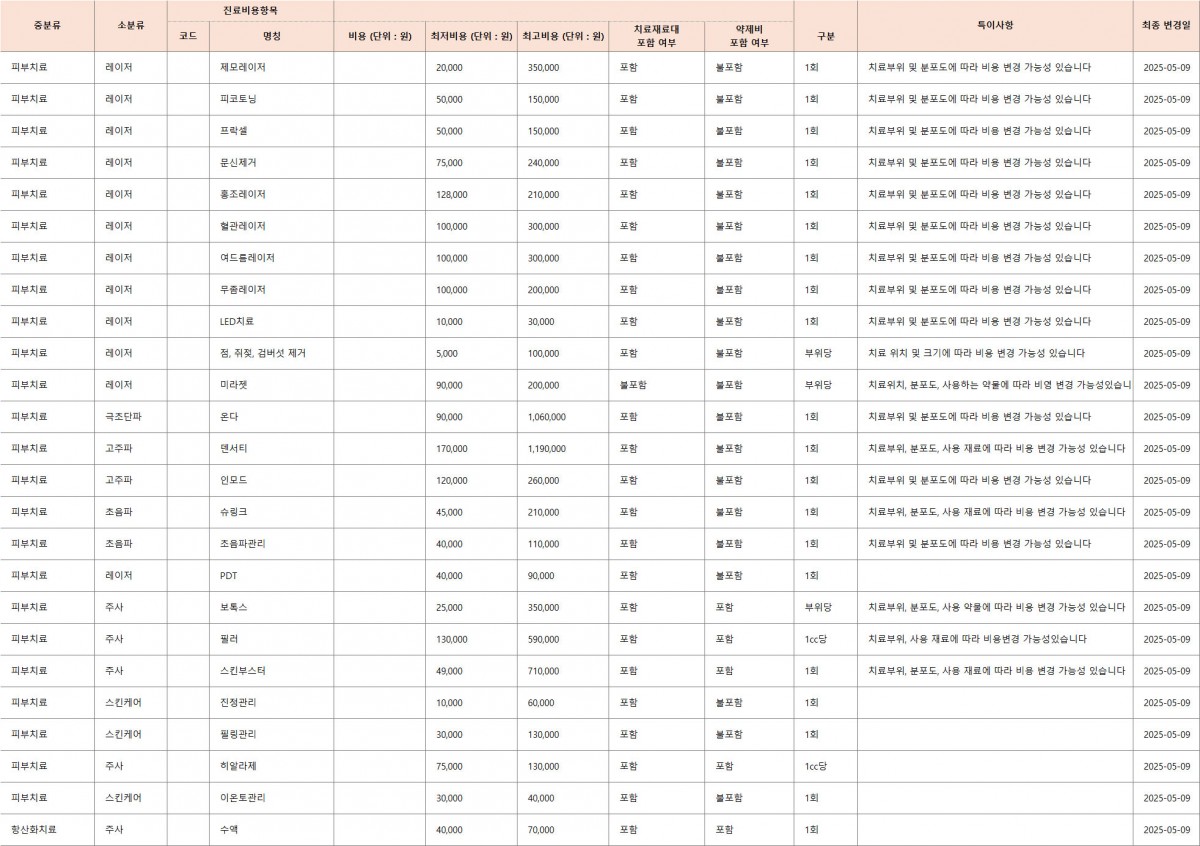1200x846 pixels.
Task: Click the 소분류 column header
Action: (131, 24)
